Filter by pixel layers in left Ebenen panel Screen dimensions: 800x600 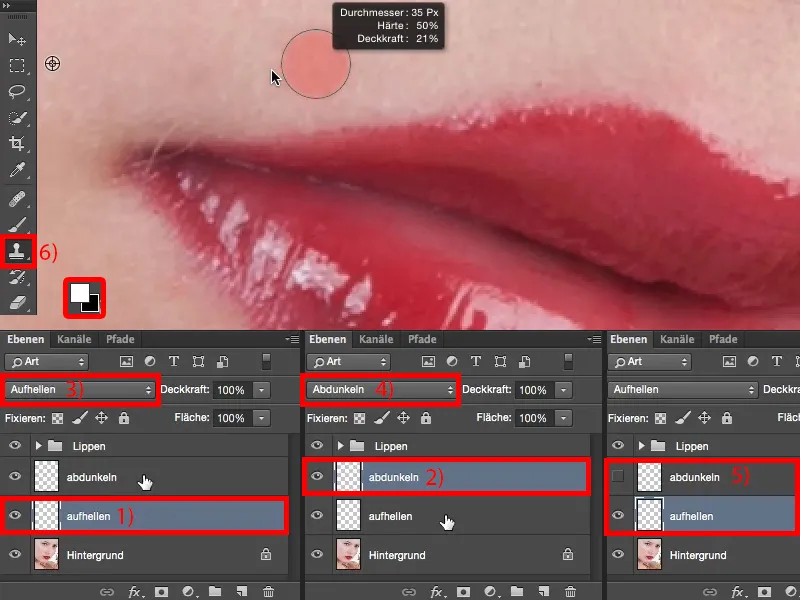click(x=126, y=362)
